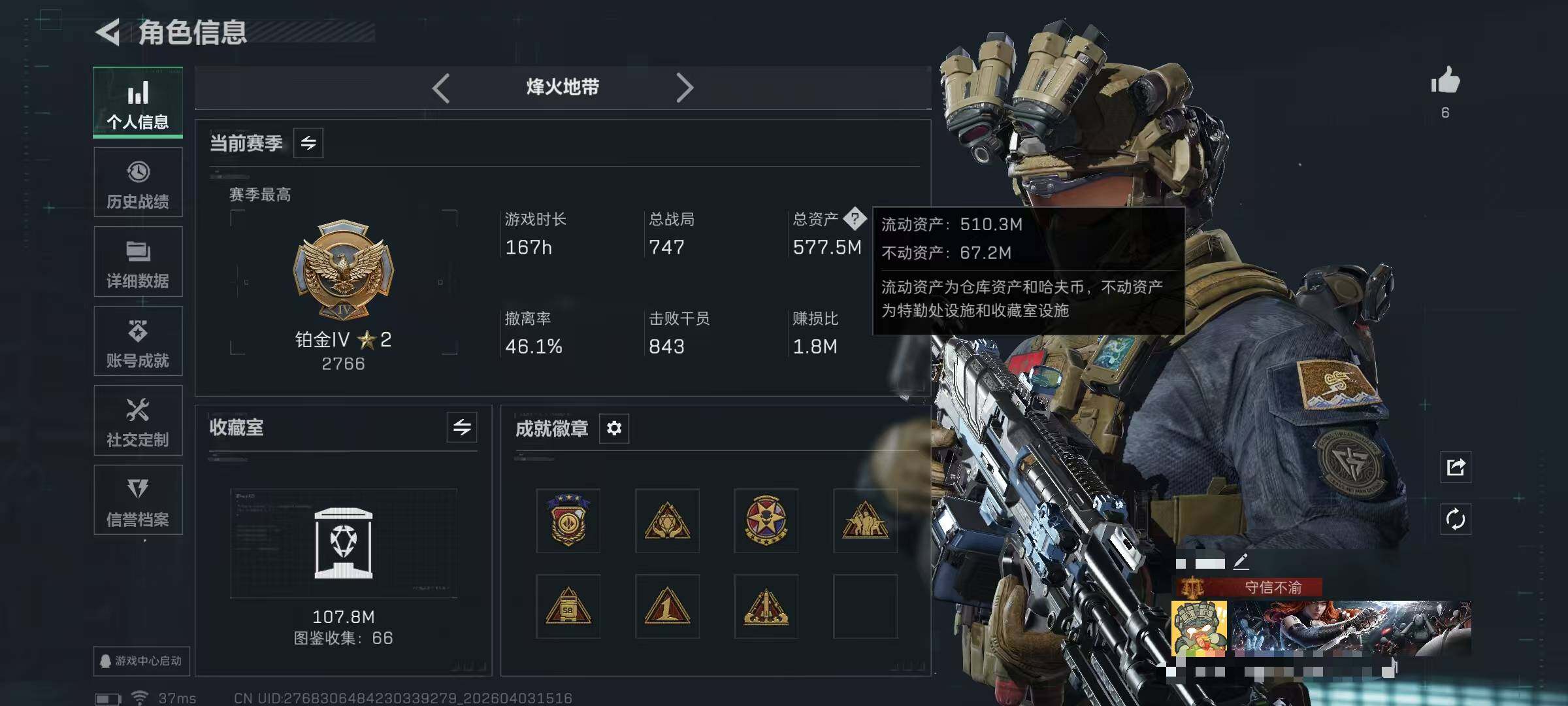
Task: Click the pencil edit icon by the name
Action: click(1241, 562)
